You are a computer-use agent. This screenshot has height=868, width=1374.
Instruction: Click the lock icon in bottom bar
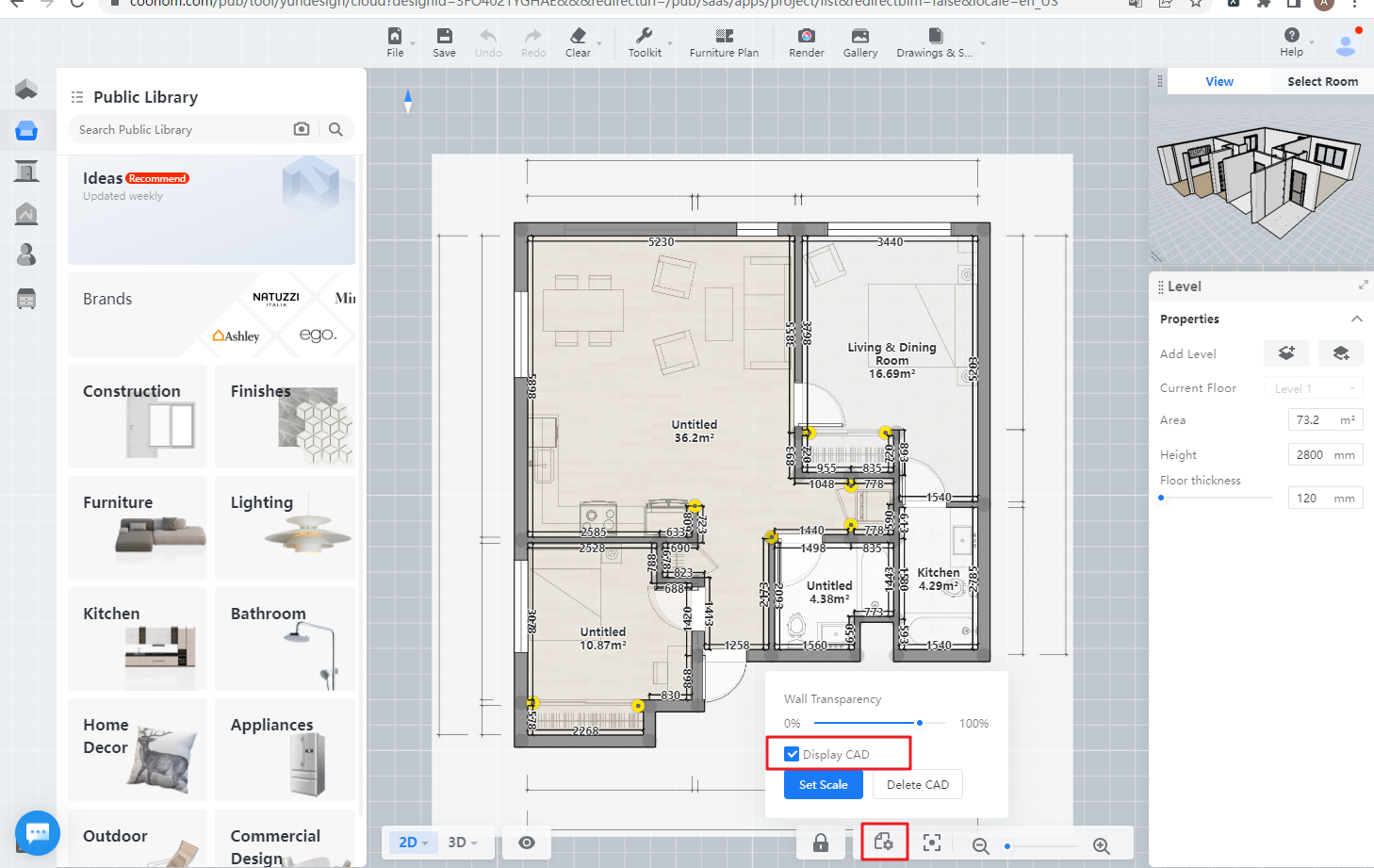[821, 843]
